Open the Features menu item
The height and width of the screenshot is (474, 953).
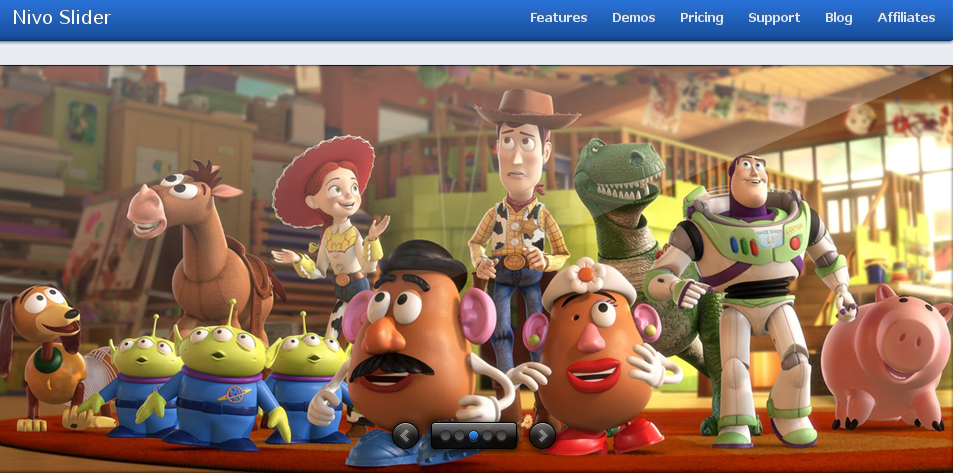(x=559, y=18)
